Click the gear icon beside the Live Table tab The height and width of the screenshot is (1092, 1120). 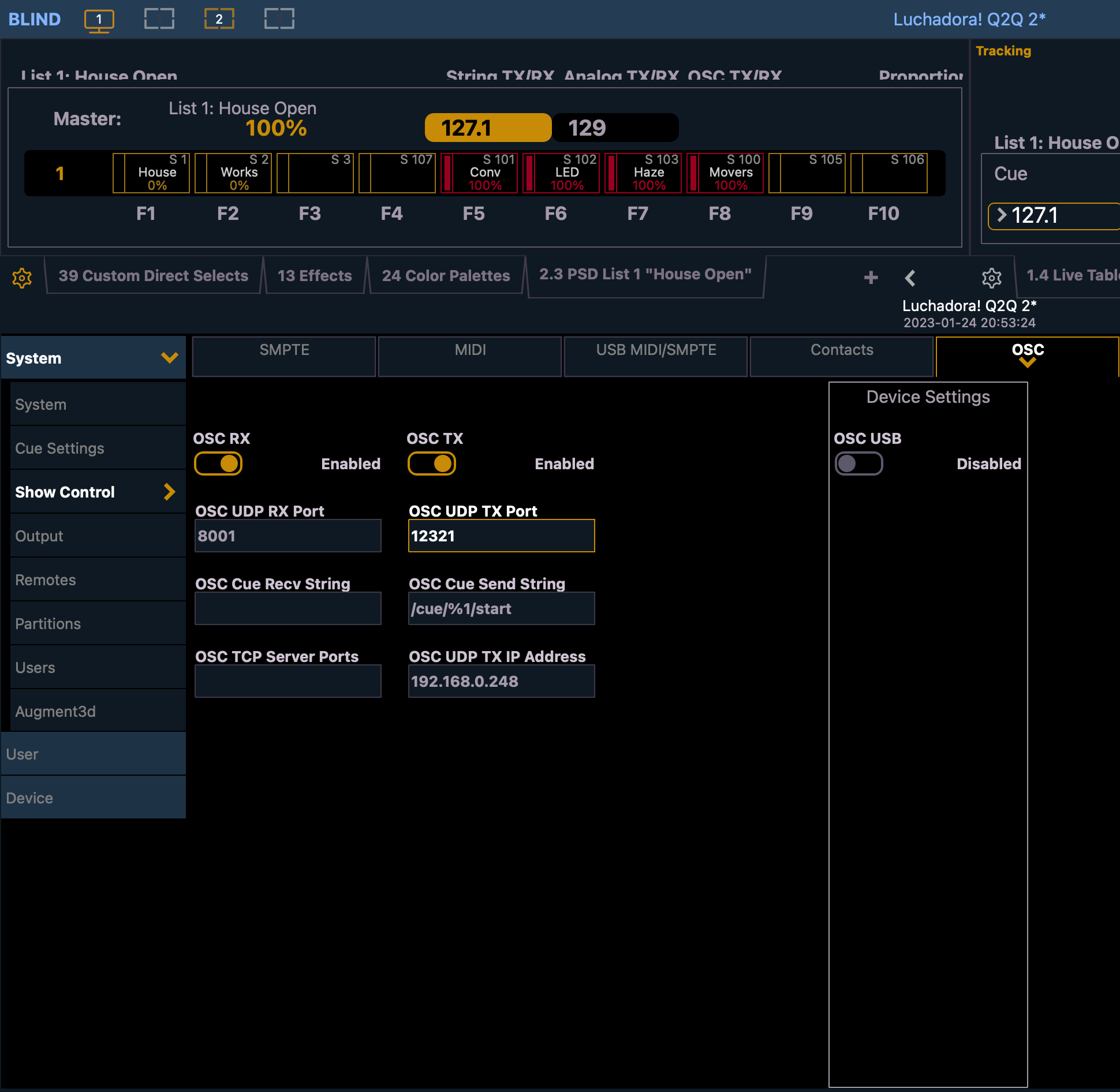[x=992, y=278]
